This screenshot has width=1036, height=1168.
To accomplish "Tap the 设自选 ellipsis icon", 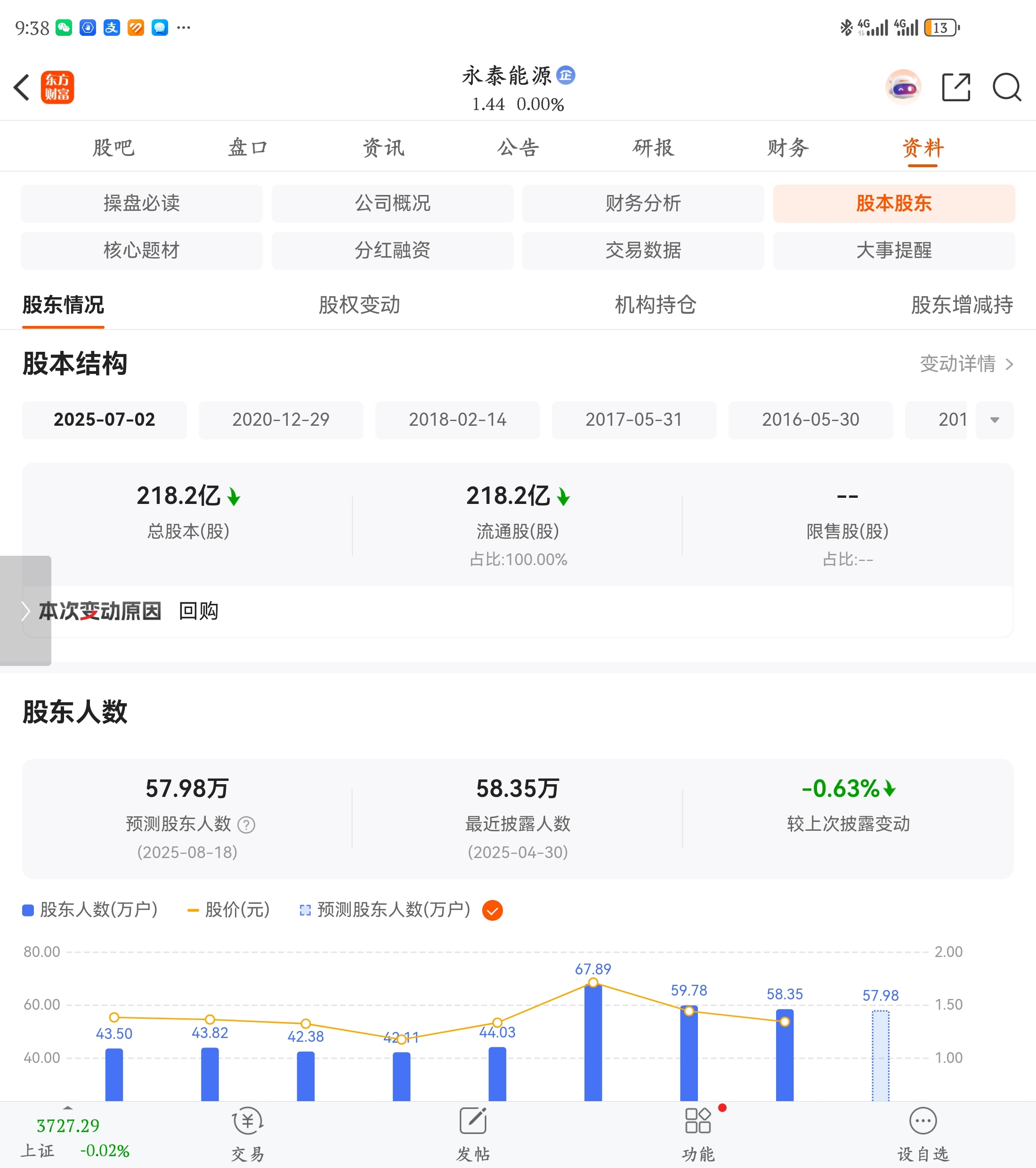I will pyautogui.click(x=923, y=1121).
